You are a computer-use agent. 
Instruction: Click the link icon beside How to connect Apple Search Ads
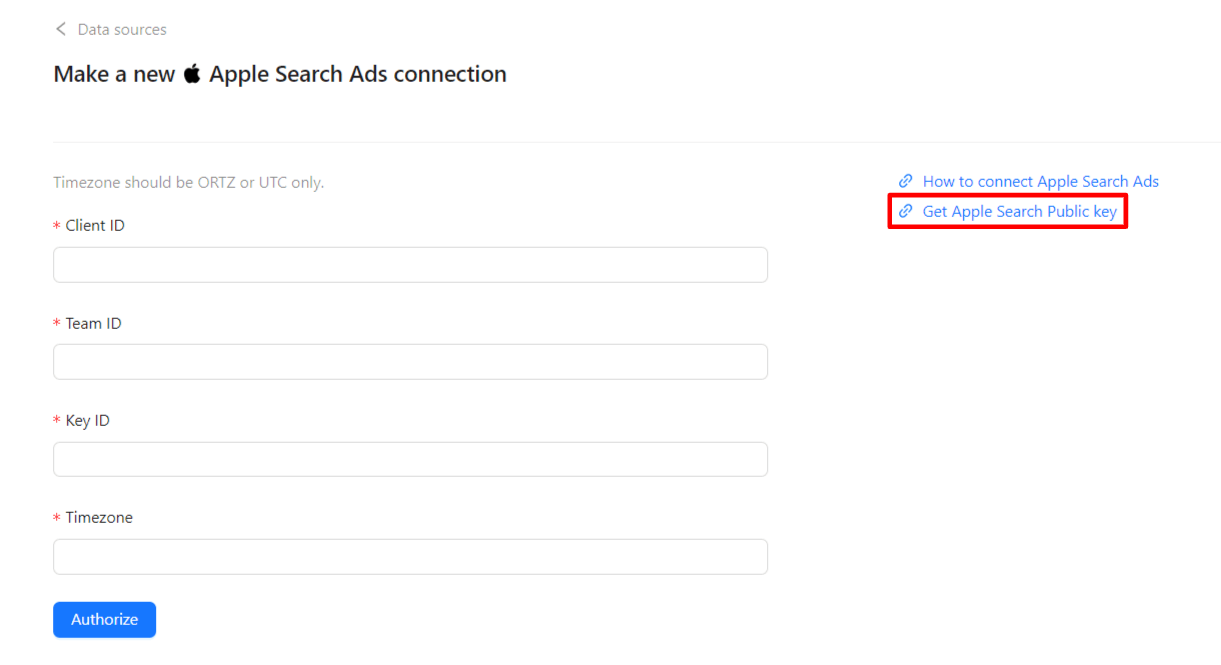(905, 181)
